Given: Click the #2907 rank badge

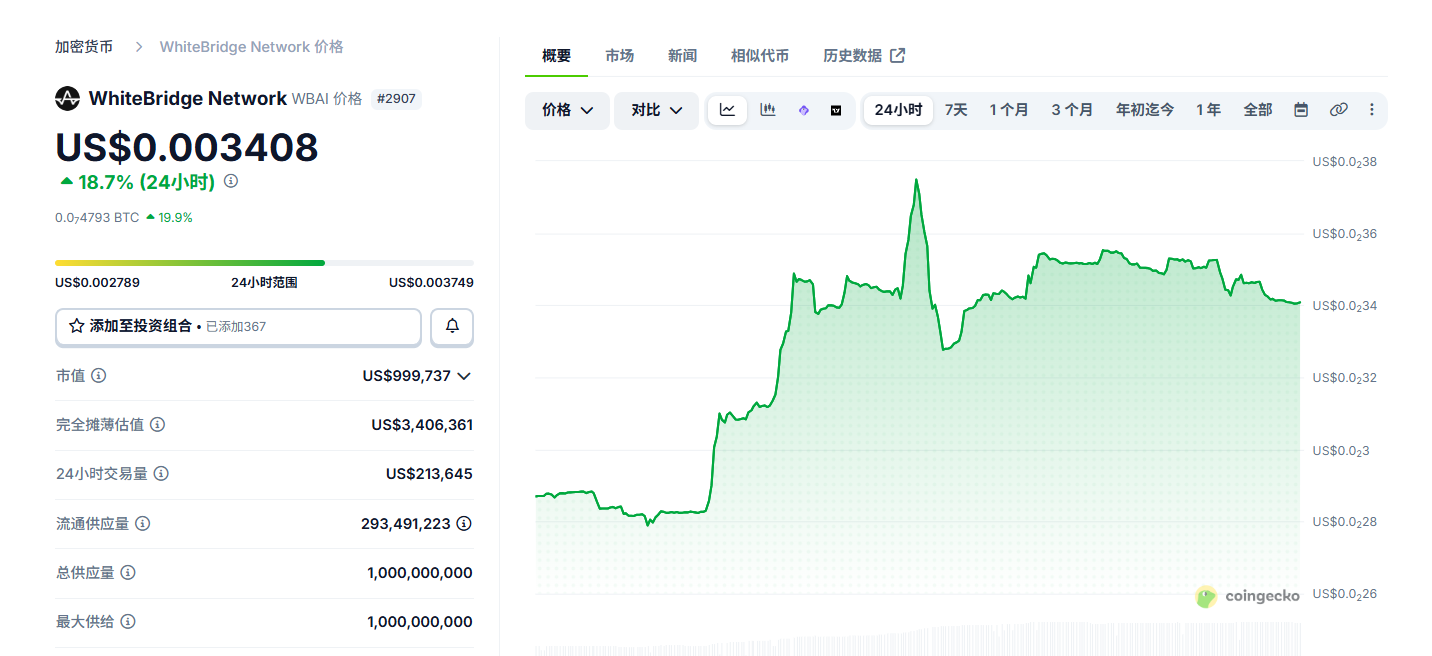Looking at the screenshot, I should click(x=396, y=99).
